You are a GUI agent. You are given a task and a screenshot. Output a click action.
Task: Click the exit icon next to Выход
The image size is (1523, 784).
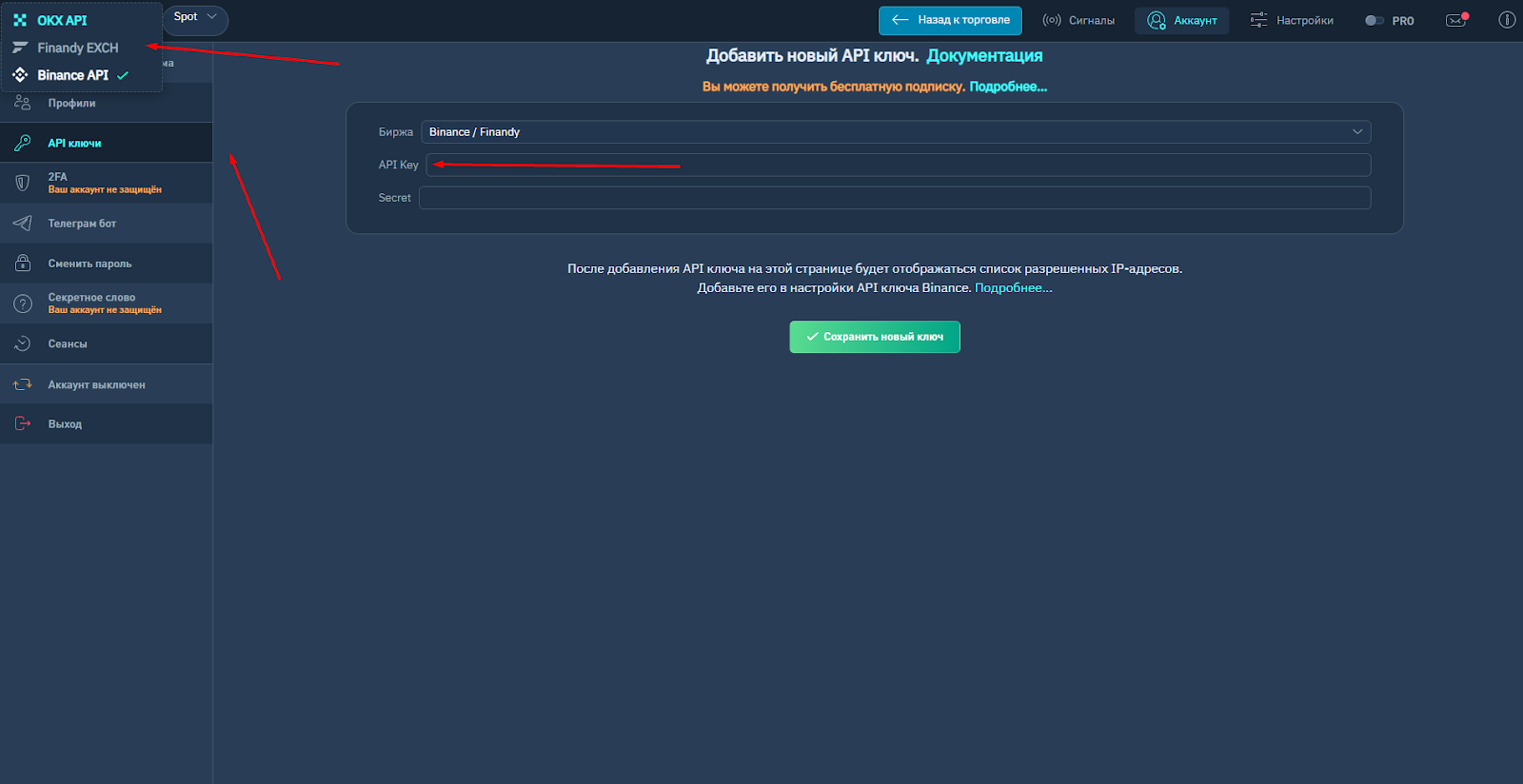pos(23,423)
